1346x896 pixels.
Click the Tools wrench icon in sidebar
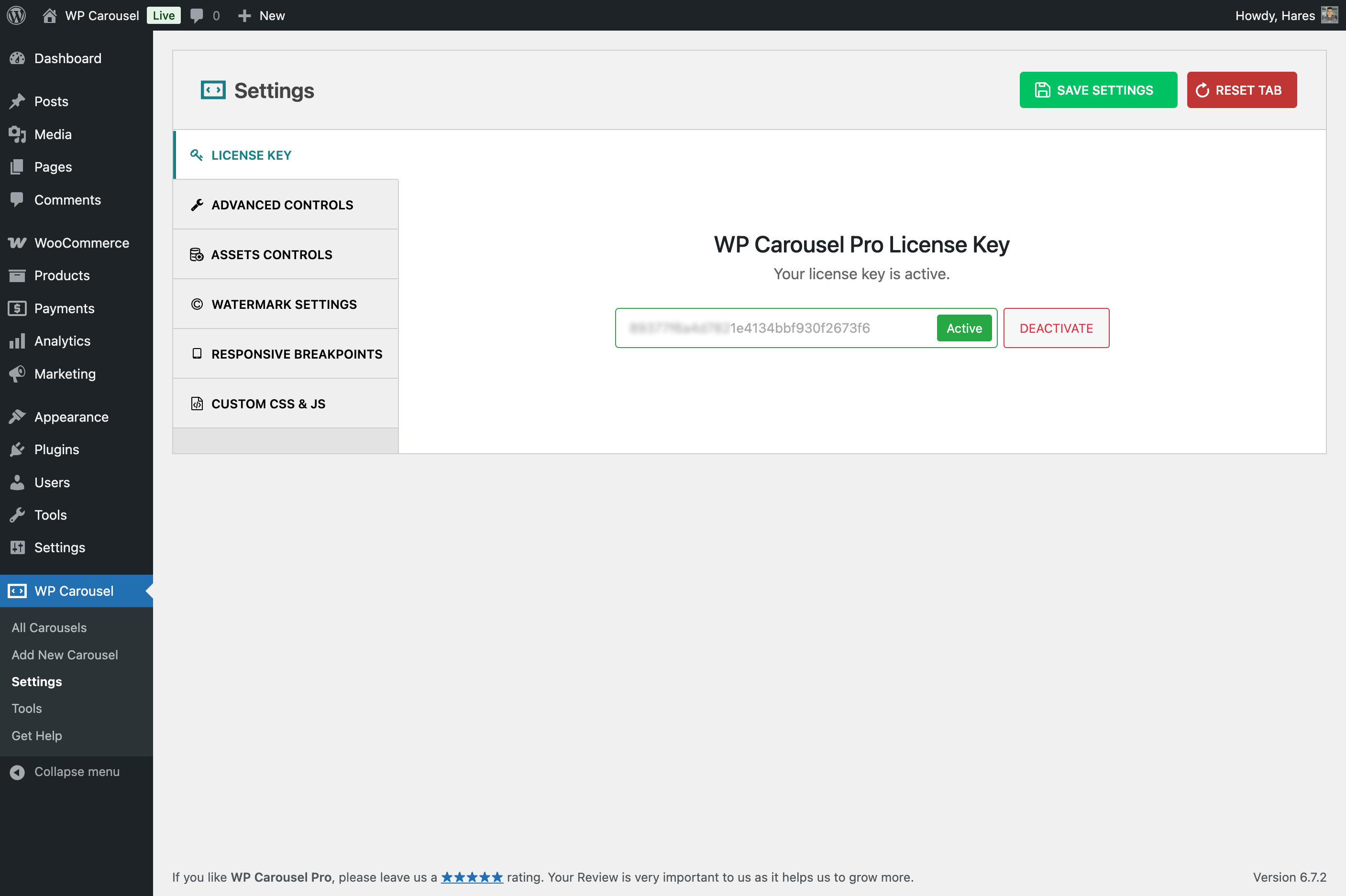coord(17,515)
